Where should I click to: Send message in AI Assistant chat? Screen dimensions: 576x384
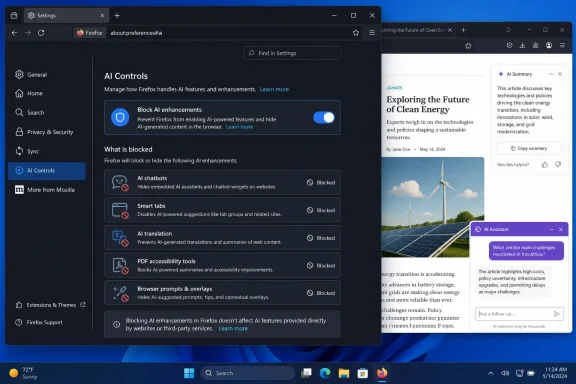point(557,314)
